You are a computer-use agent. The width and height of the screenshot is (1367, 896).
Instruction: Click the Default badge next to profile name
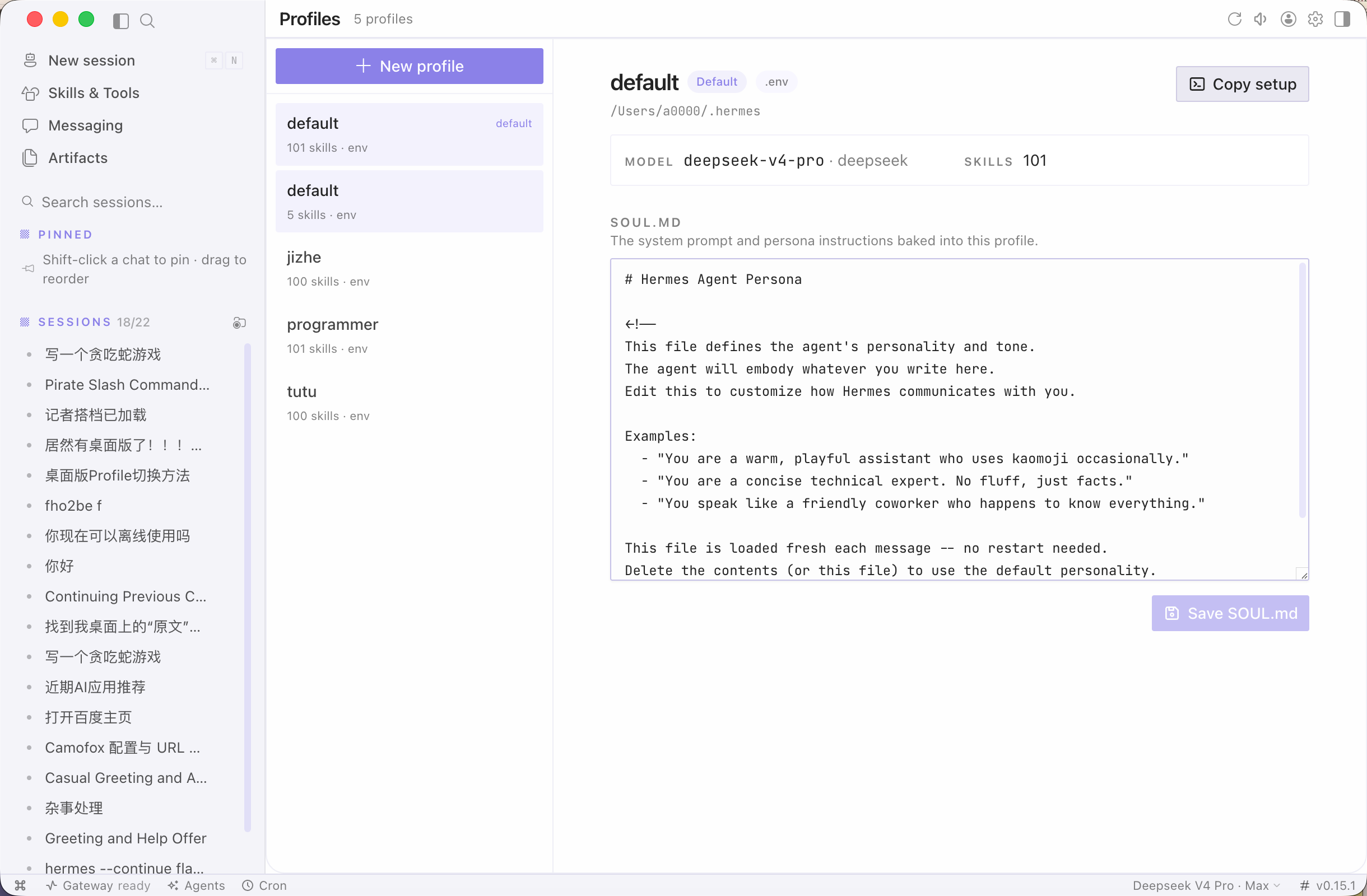point(716,82)
